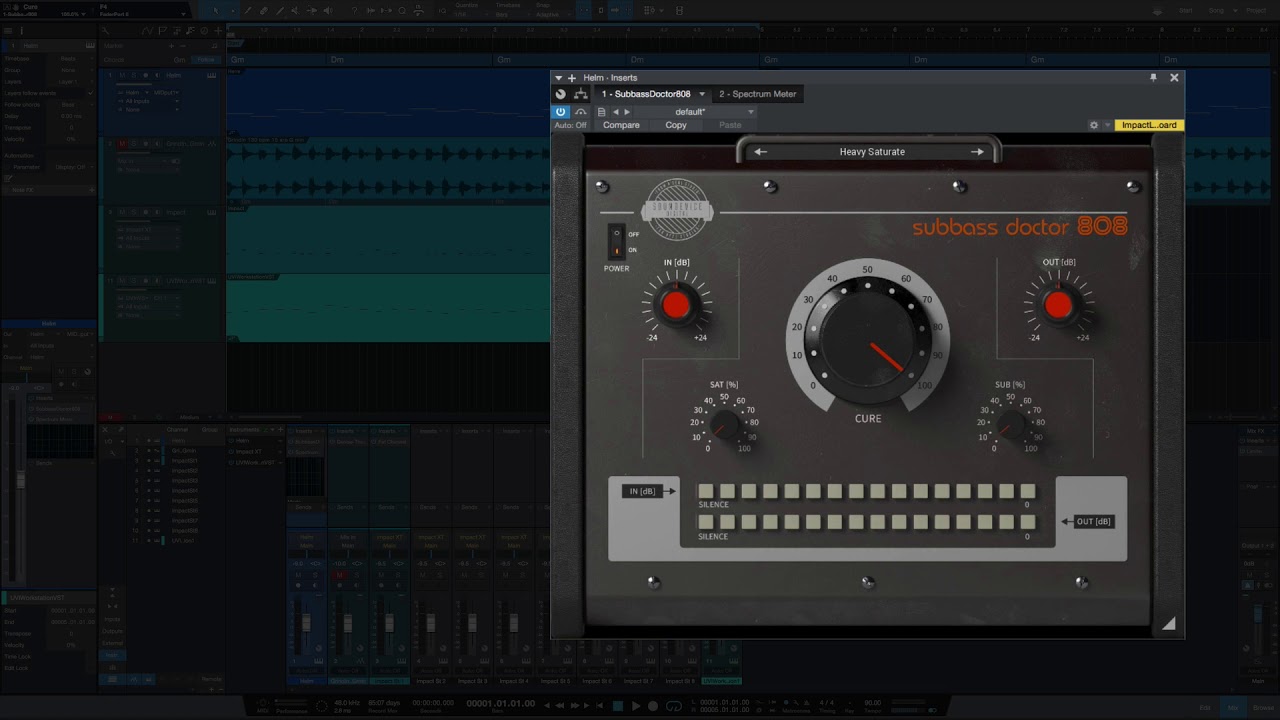Step to previous Subbass Doctor preset arrow

[x=761, y=152]
